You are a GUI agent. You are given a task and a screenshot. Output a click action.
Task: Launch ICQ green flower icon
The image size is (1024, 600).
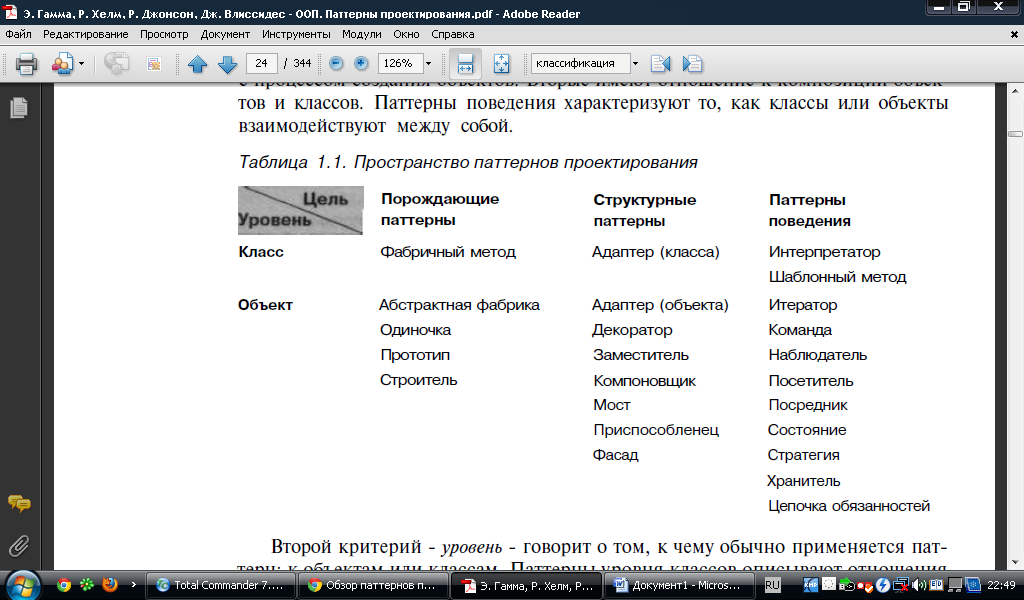87,585
